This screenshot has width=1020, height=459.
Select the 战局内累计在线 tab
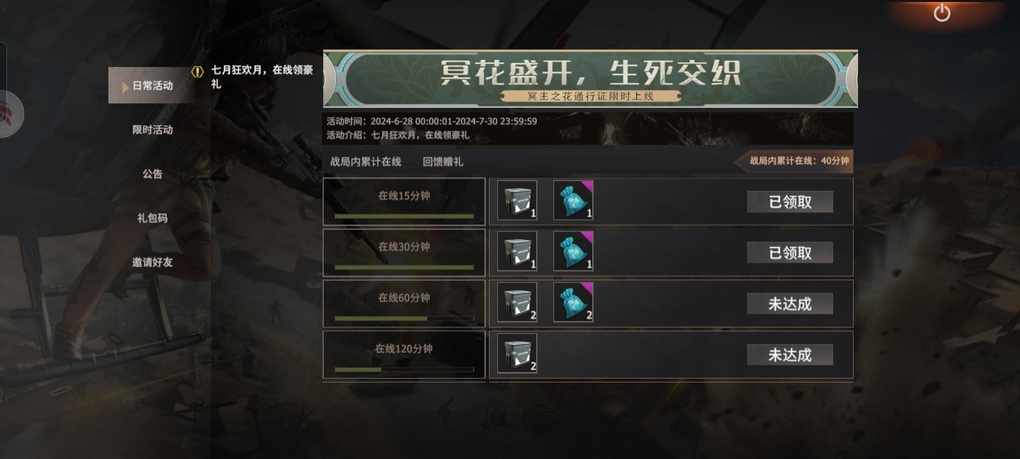point(366,162)
